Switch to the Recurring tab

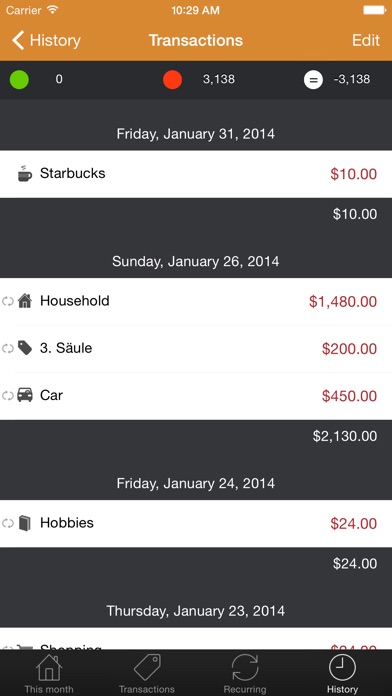(245, 674)
